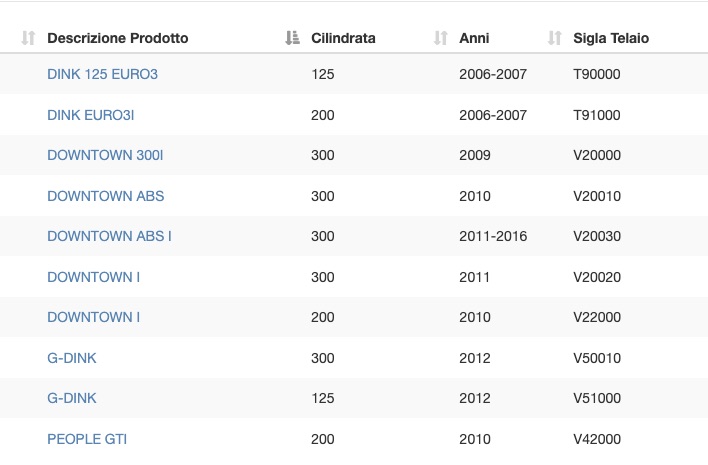The height and width of the screenshot is (465, 708).
Task: Open PEOPLE GTI product link
Action: (x=87, y=439)
